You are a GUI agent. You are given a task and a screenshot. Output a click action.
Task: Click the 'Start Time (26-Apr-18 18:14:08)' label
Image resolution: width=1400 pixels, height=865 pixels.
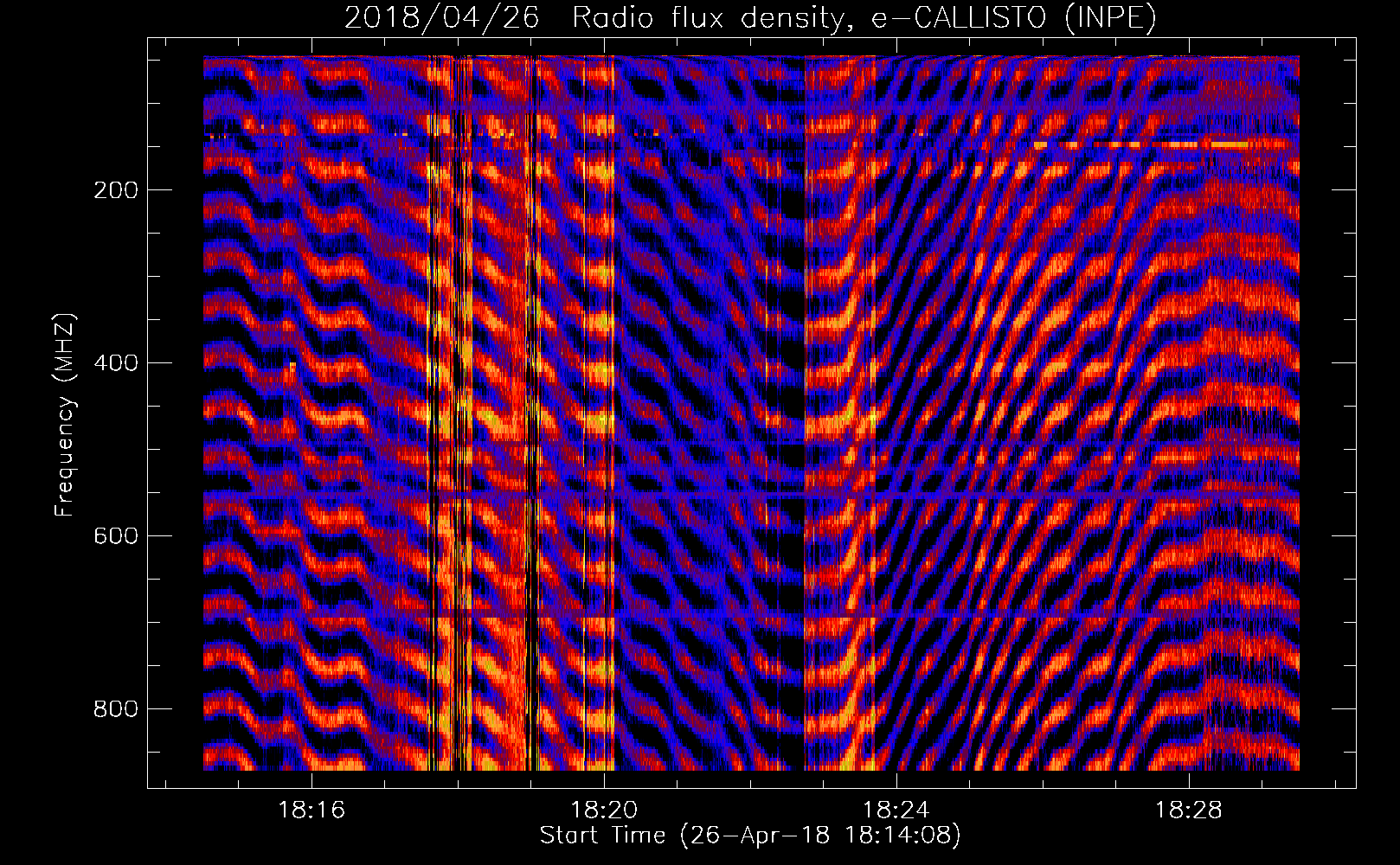(x=750, y=836)
